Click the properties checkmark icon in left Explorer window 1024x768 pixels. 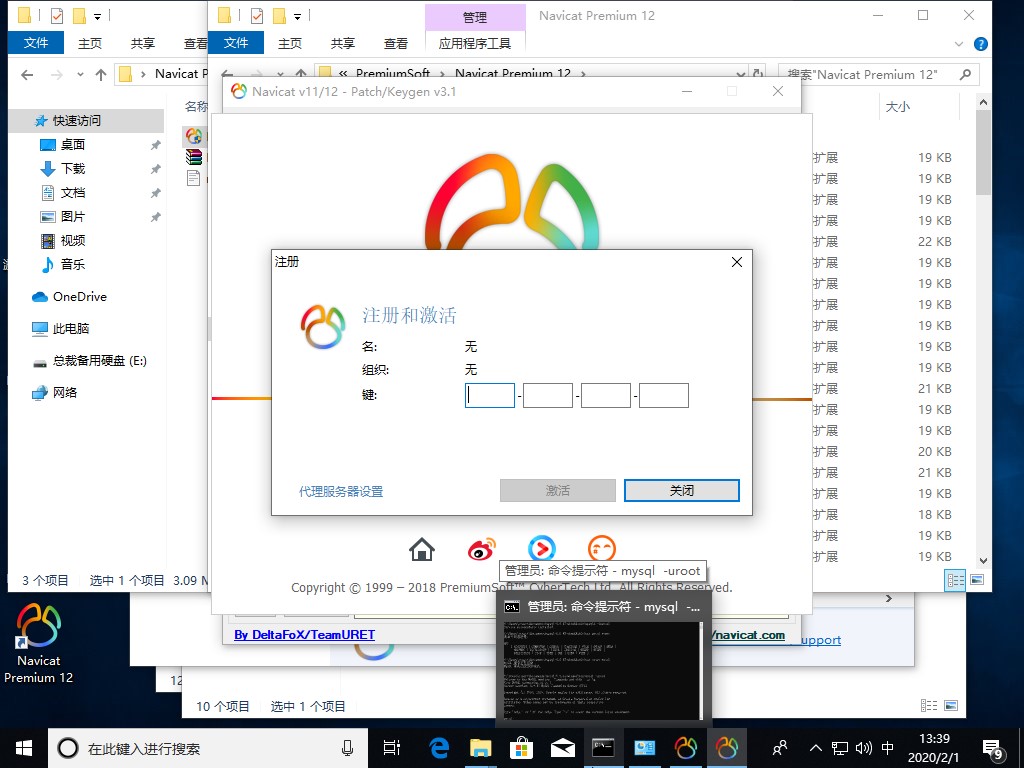coord(57,15)
